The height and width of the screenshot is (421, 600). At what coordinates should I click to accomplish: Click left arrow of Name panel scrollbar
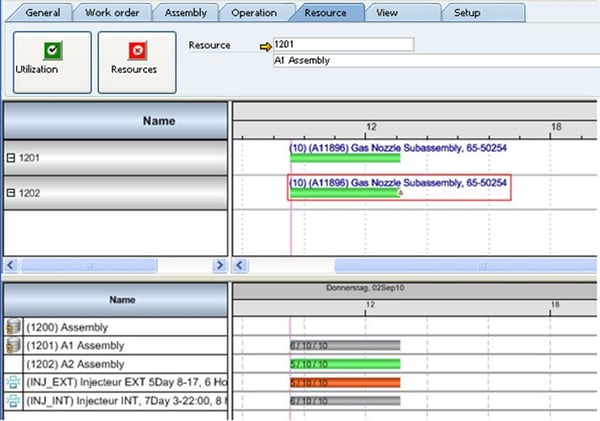pyautogui.click(x=11, y=265)
